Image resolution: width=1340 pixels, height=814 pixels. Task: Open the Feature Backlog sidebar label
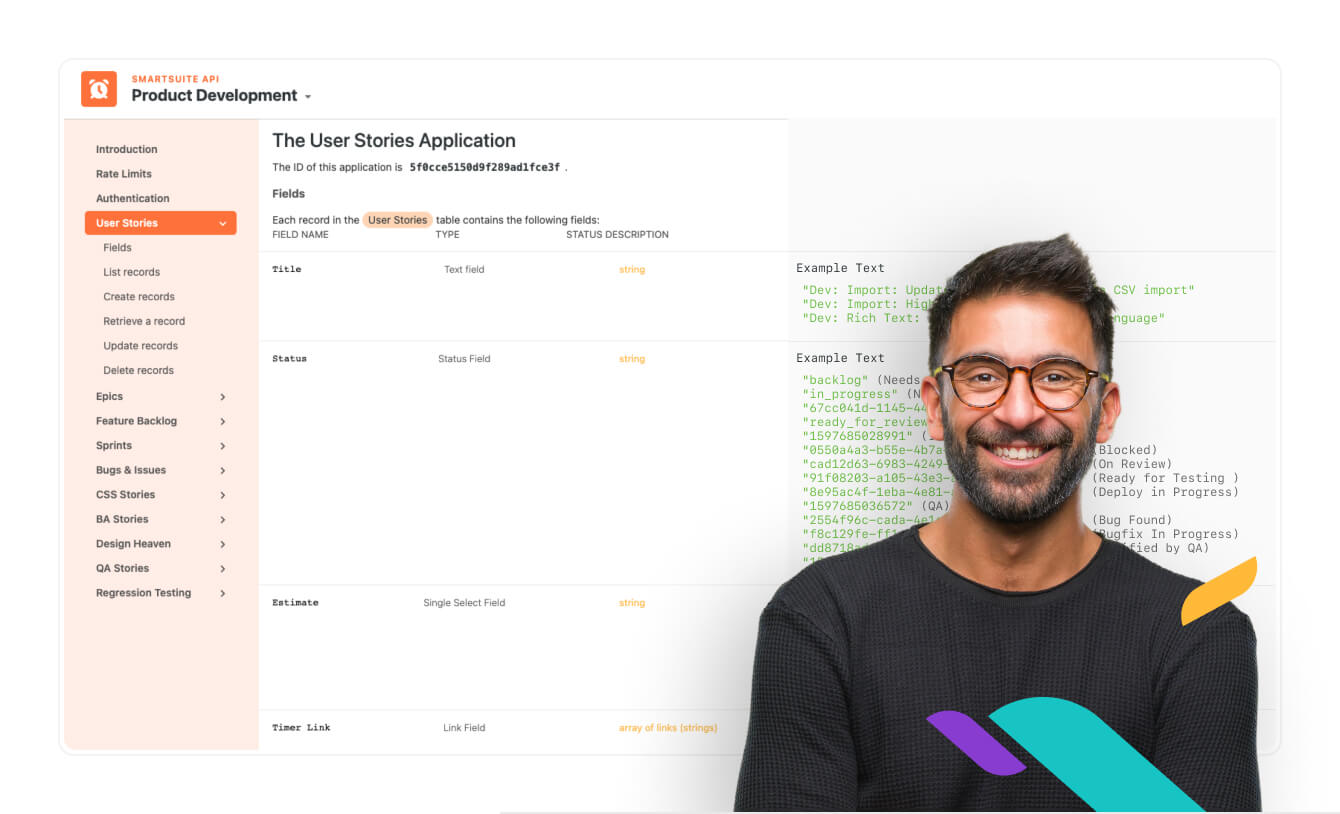click(x=136, y=421)
